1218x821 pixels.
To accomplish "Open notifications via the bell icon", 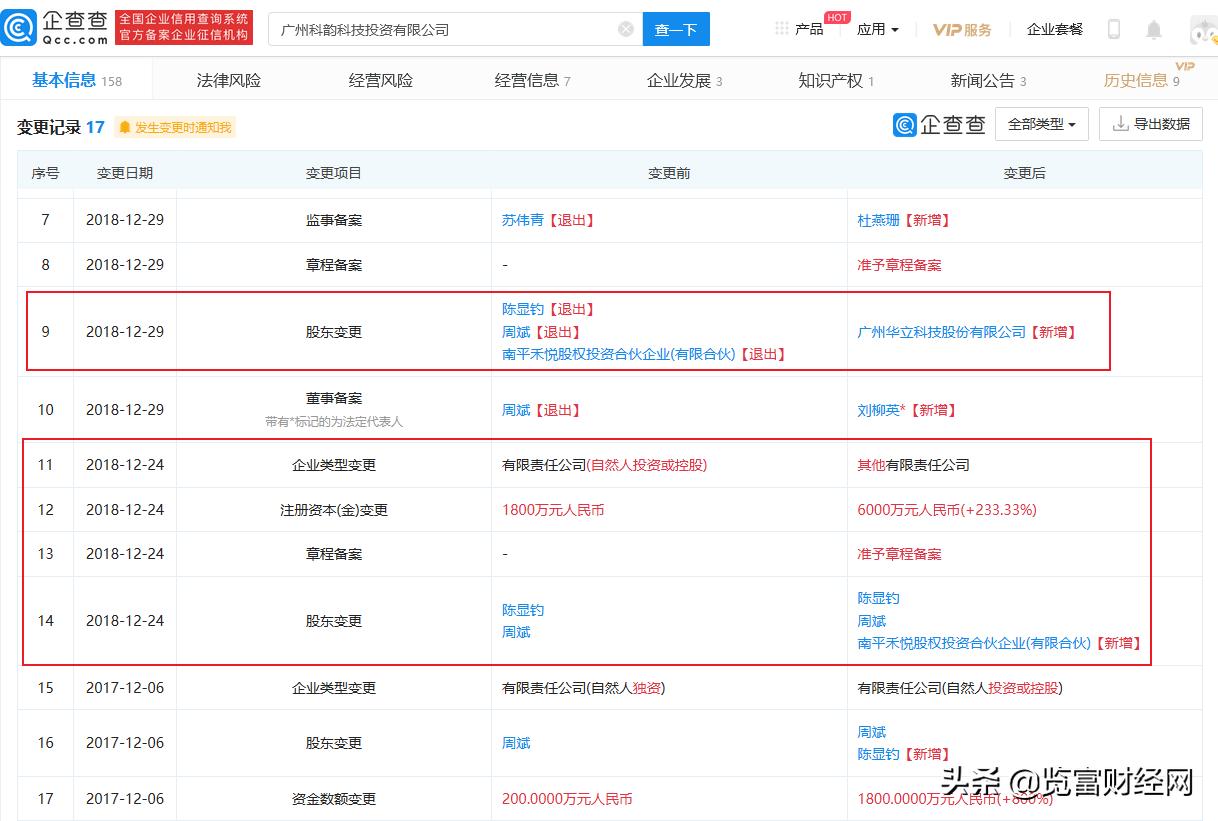I will click(x=1154, y=29).
